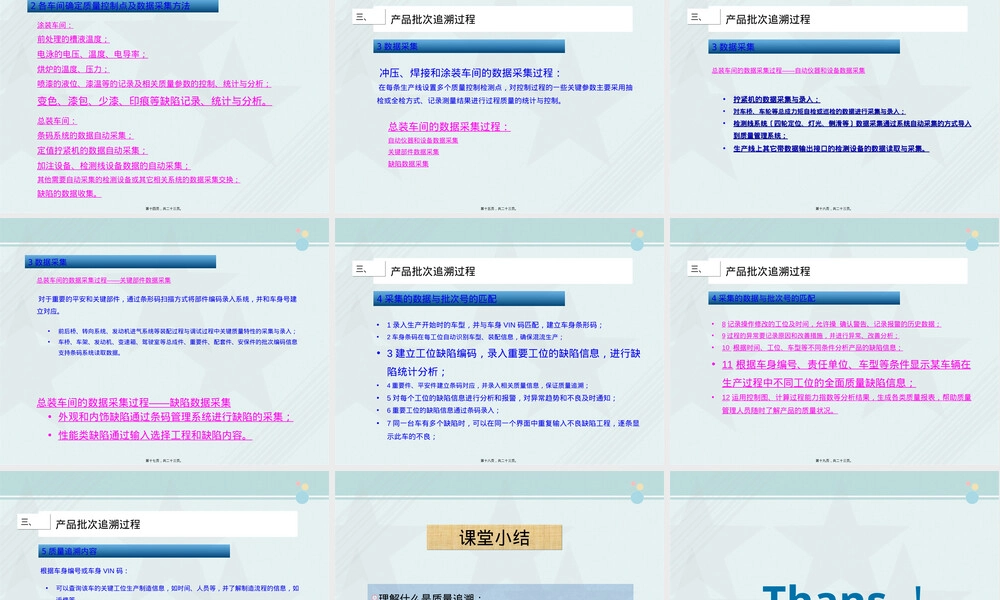Screen dimensions: 1000x600
Task: Click the 11 根据车身编号、责任单位 link
Action: click(846, 374)
